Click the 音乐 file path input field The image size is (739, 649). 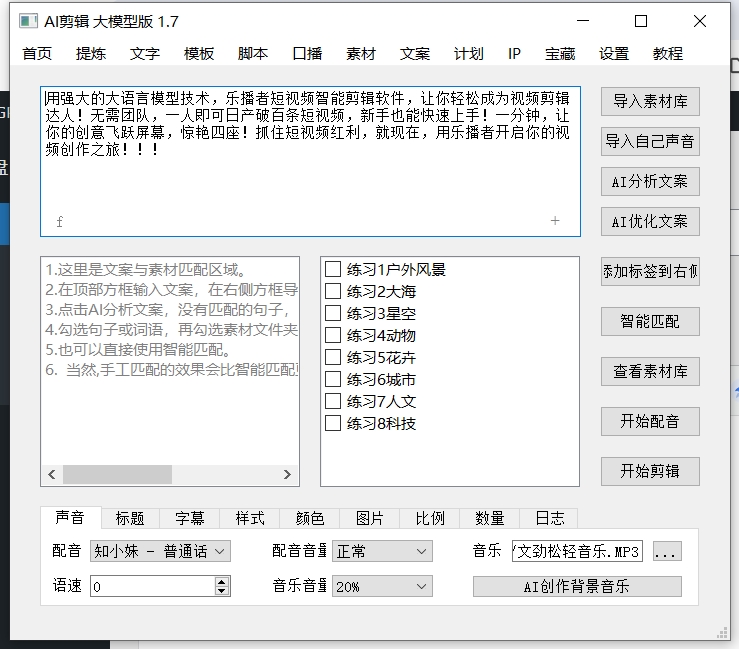[x=576, y=551]
